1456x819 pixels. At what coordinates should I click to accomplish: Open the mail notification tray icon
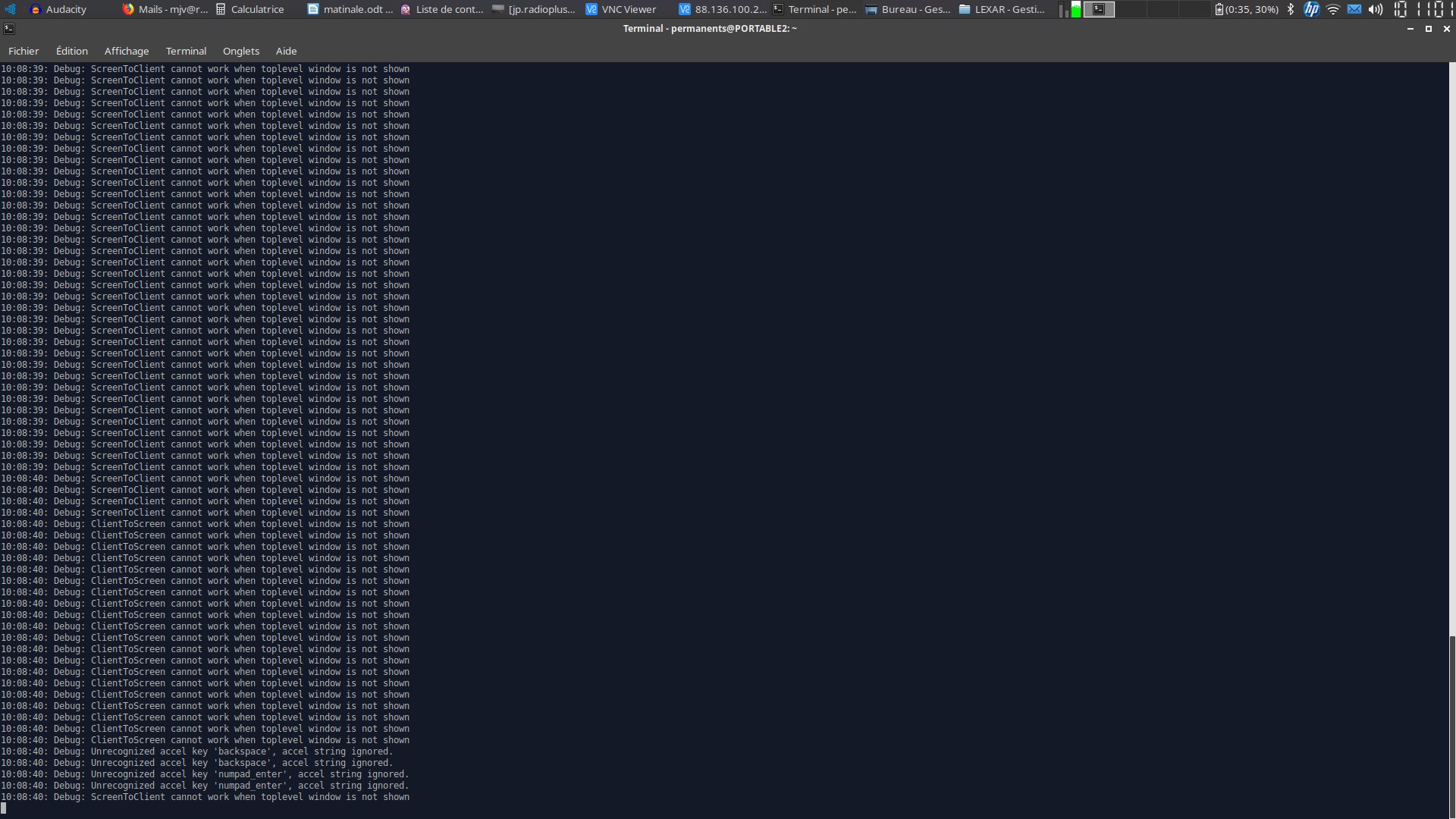(1354, 9)
